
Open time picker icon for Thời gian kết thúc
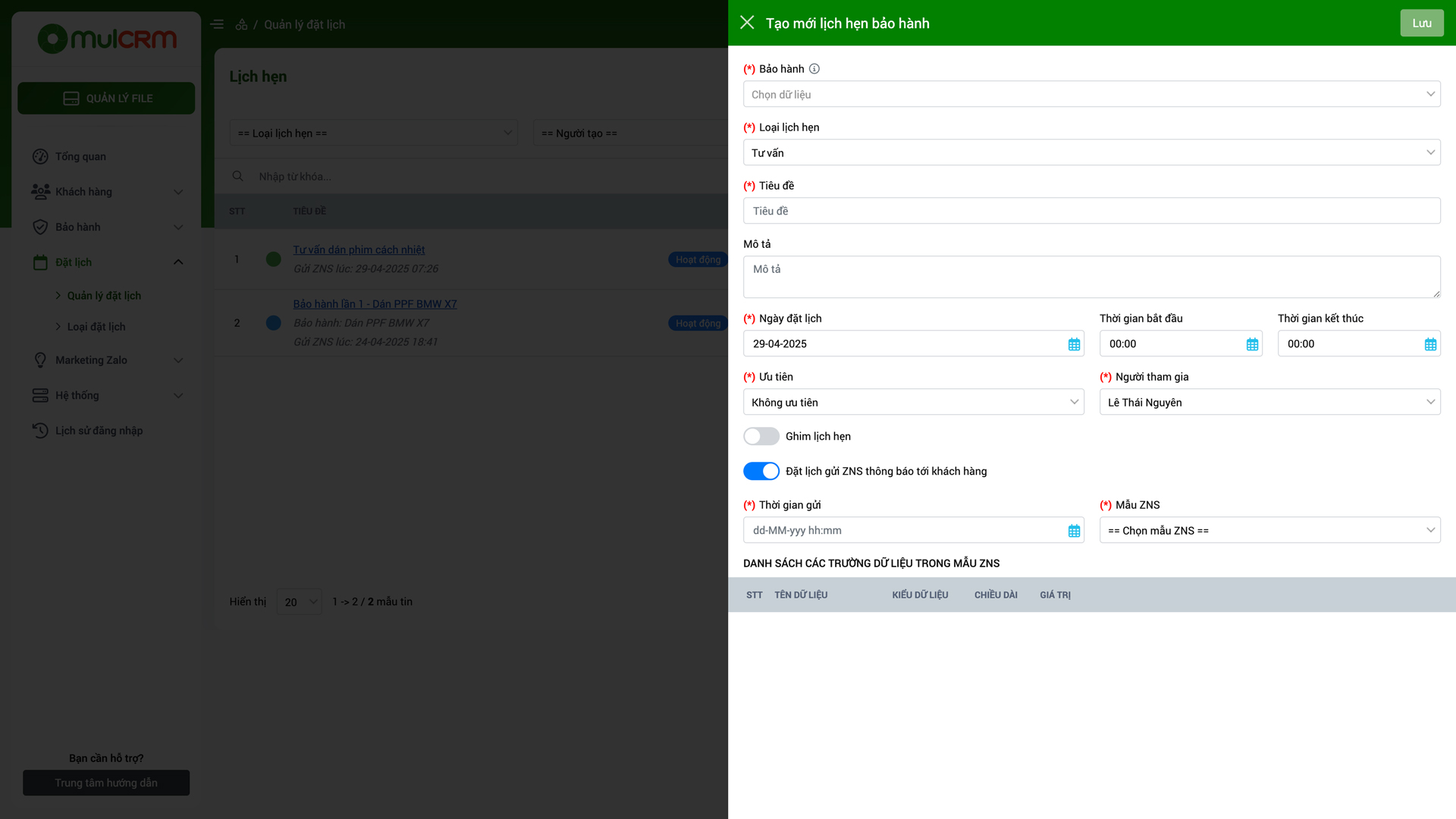click(x=1430, y=344)
